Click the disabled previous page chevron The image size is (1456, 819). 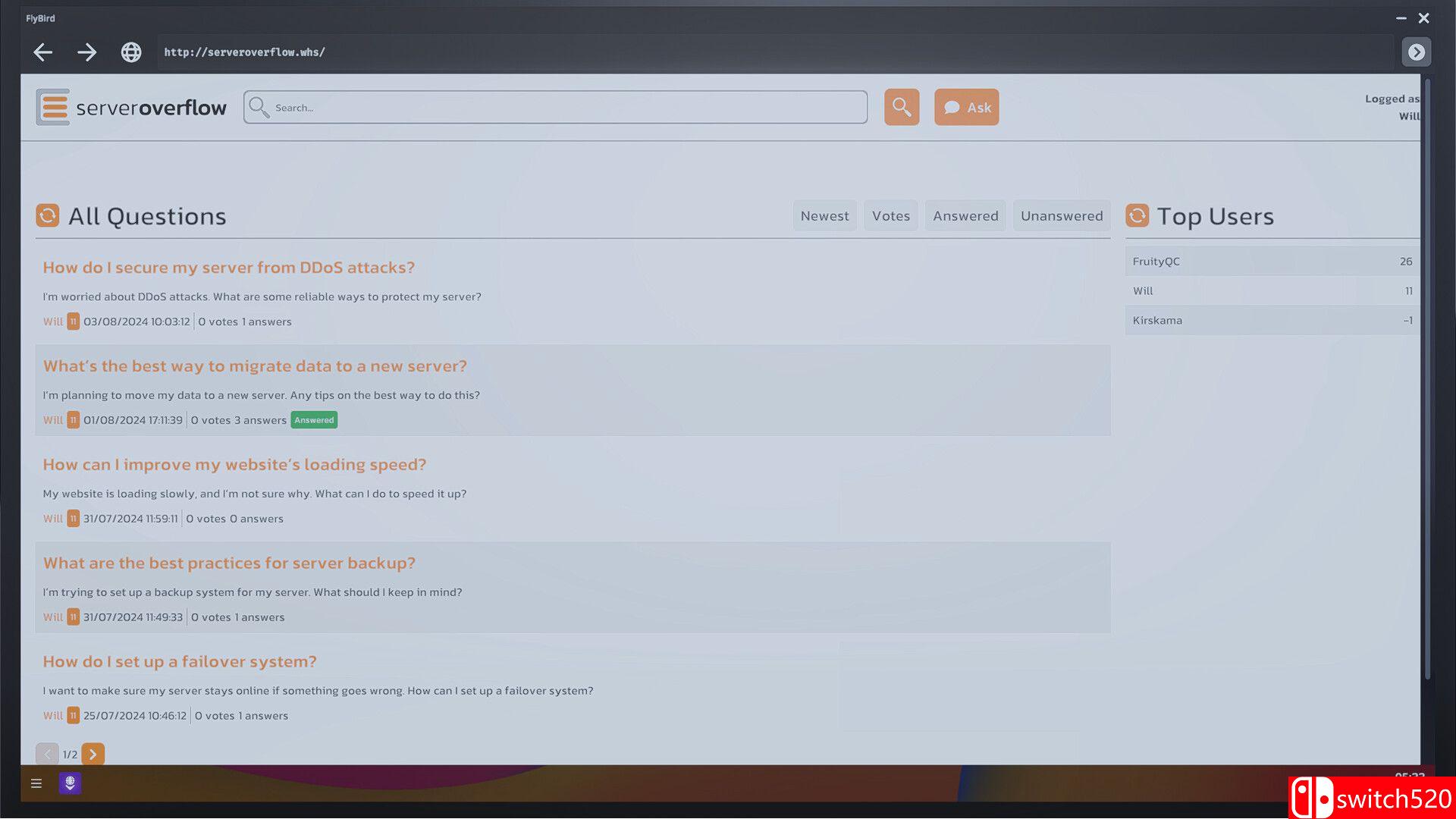pyautogui.click(x=47, y=754)
